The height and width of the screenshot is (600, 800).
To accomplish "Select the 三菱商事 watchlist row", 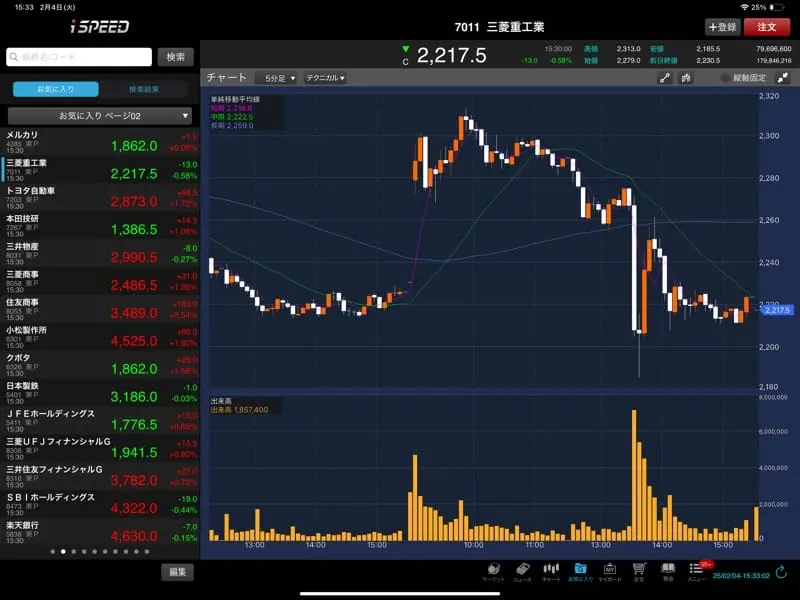I will click(99, 281).
